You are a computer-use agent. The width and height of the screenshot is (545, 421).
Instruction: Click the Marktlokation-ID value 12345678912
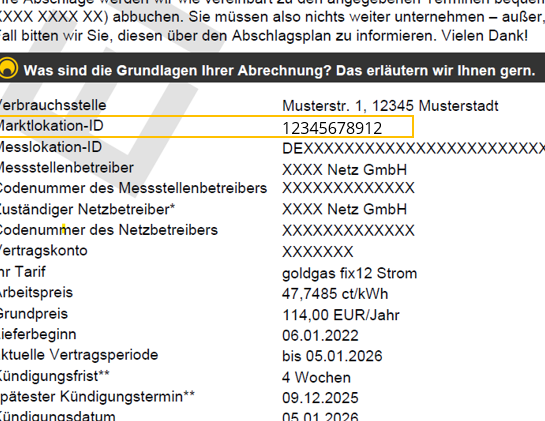point(332,128)
